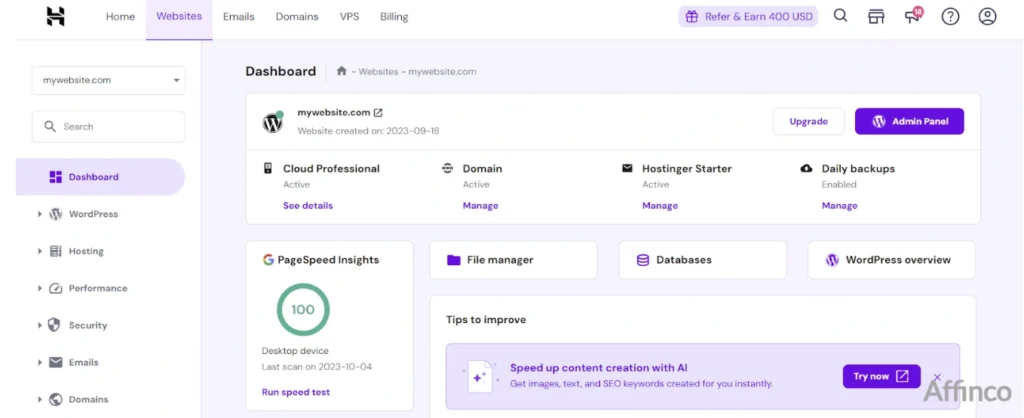This screenshot has height=418, width=1024.
Task: Click WordPress icon in WordPress overview card
Action: pyautogui.click(x=832, y=260)
